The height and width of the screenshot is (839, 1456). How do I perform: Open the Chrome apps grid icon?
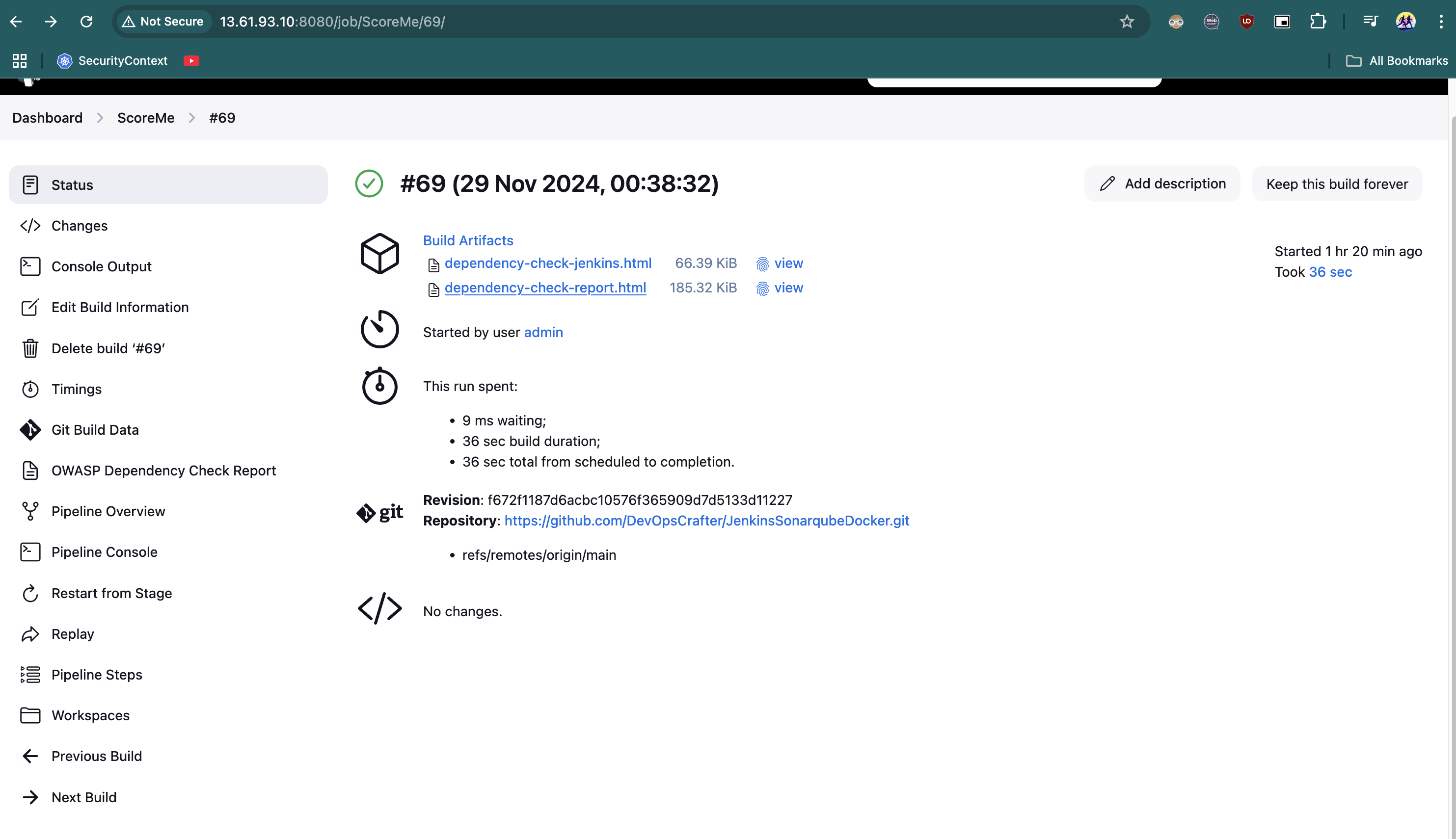20,60
